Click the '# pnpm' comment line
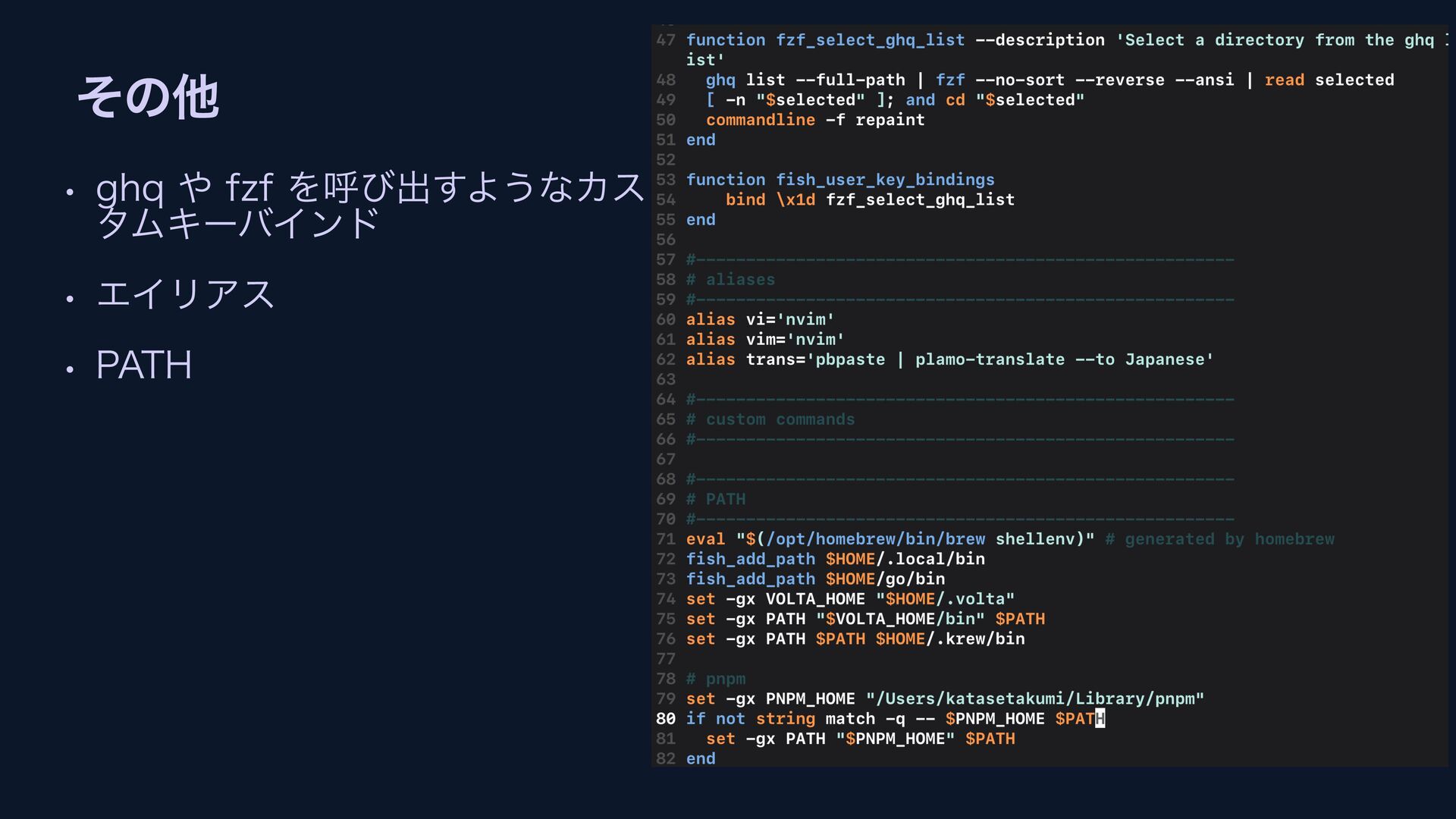Screen dimensions: 1456x819 pyautogui.click(x=716, y=679)
